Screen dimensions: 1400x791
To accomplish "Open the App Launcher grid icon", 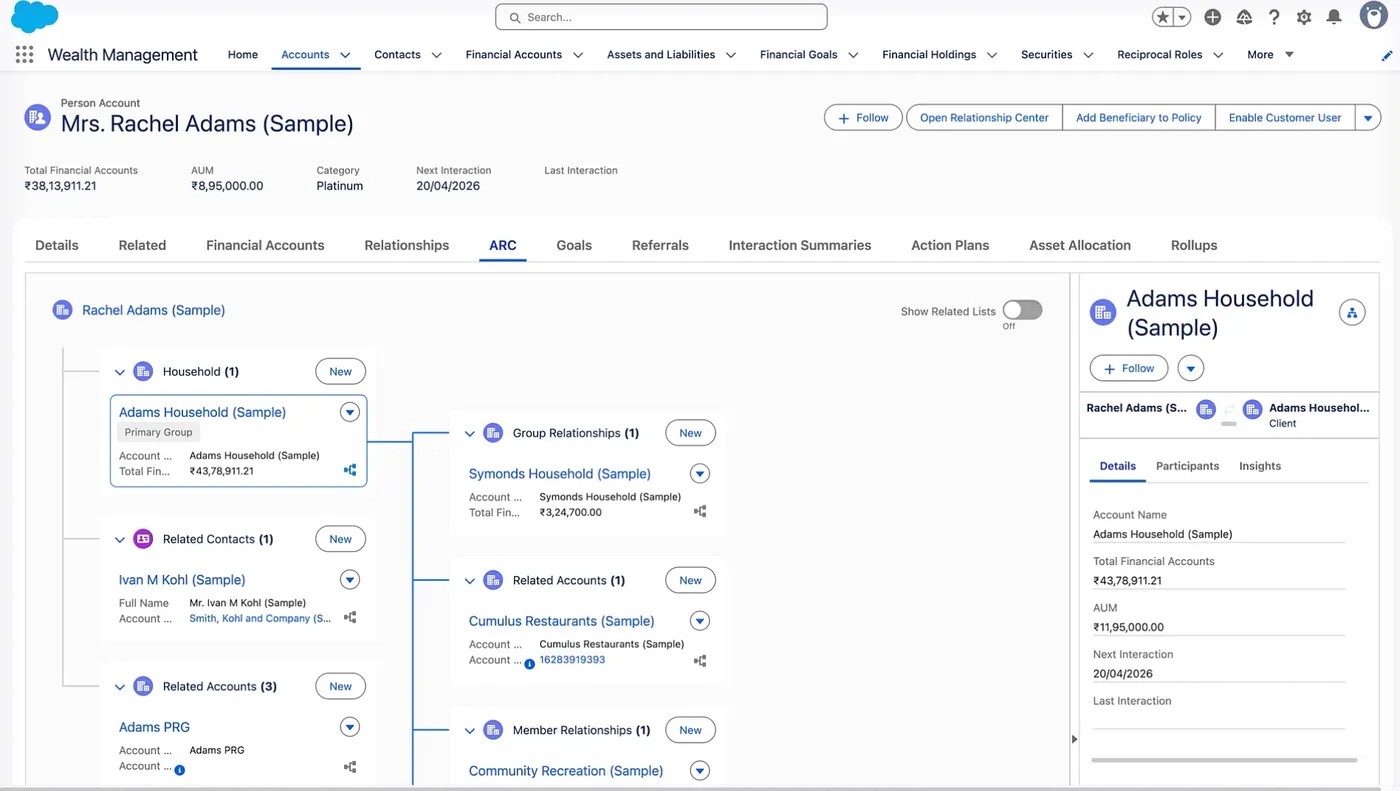I will (x=24, y=55).
